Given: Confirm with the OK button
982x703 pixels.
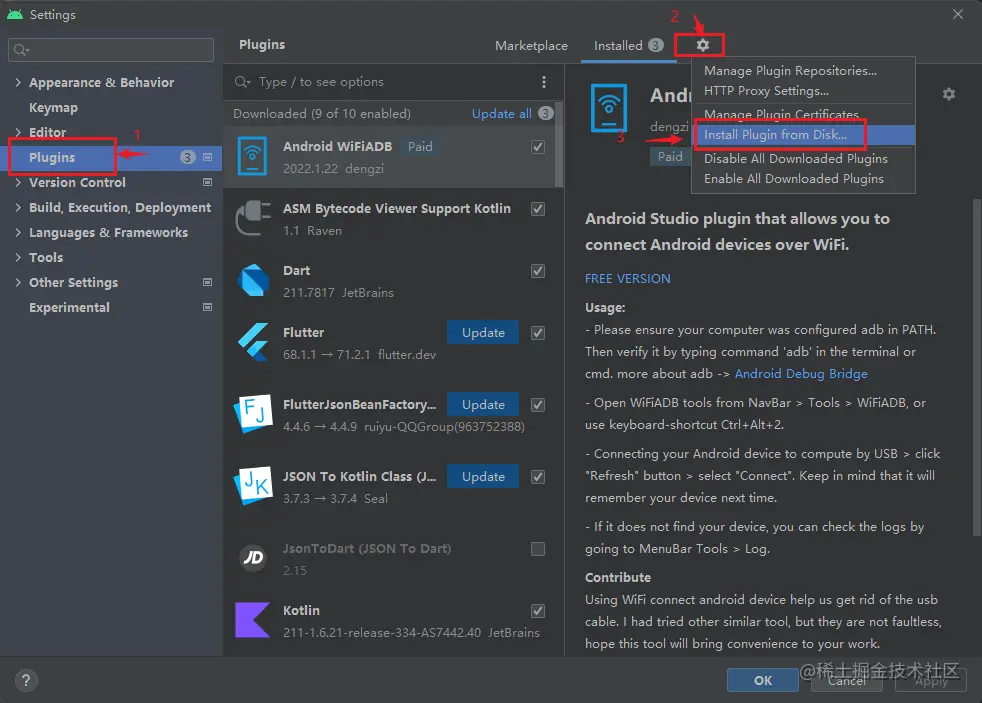Looking at the screenshot, I should click(x=762, y=680).
